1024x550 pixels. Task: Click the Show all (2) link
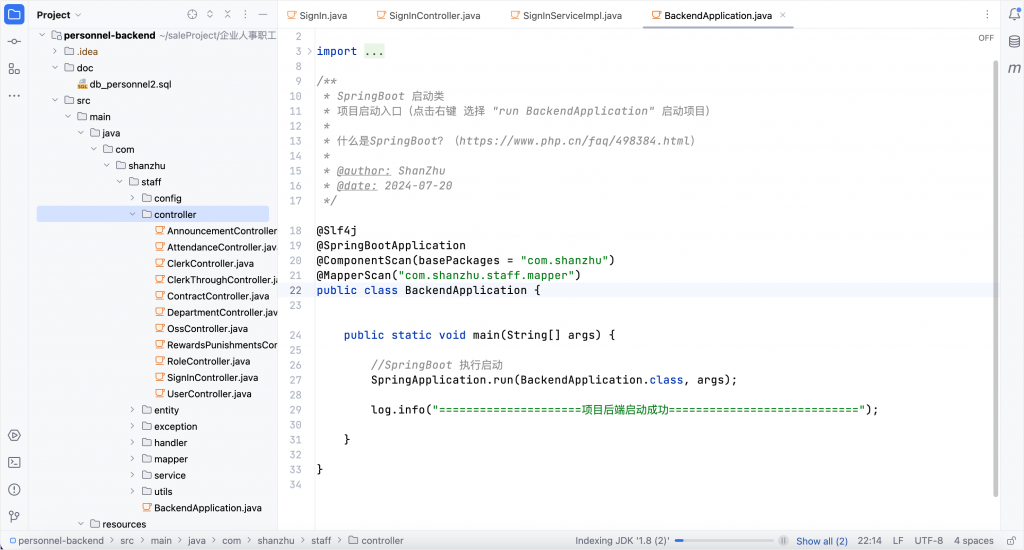coord(821,541)
